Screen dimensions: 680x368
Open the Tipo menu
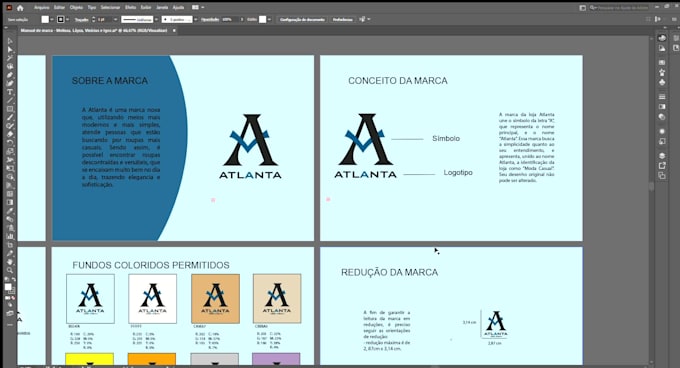[92, 7]
